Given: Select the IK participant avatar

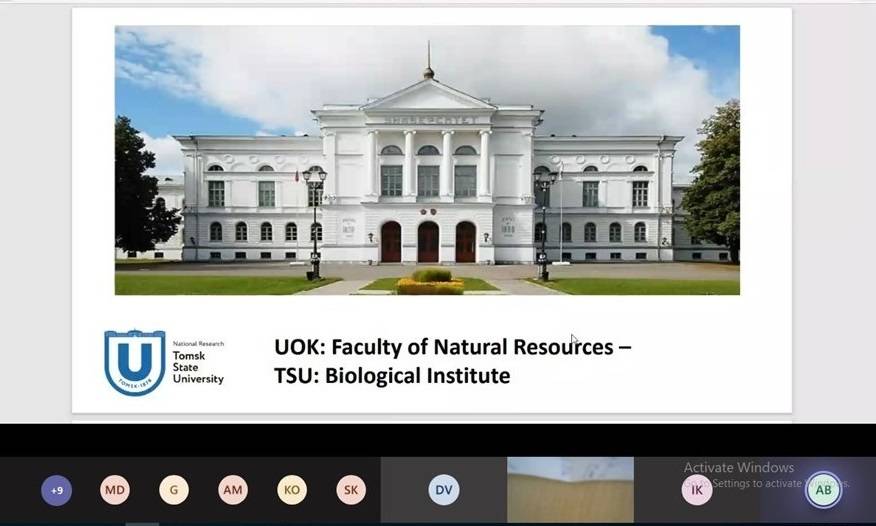Looking at the screenshot, I should 697,490.
